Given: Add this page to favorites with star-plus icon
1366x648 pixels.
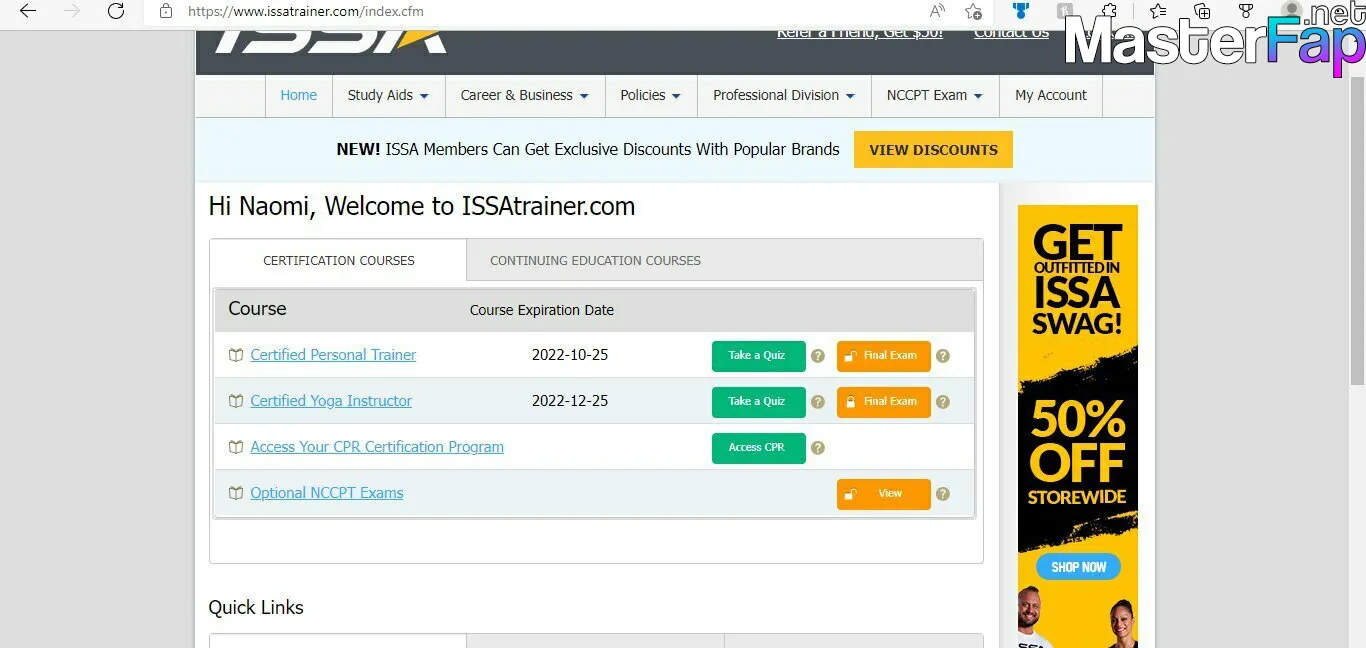Looking at the screenshot, I should pos(973,11).
